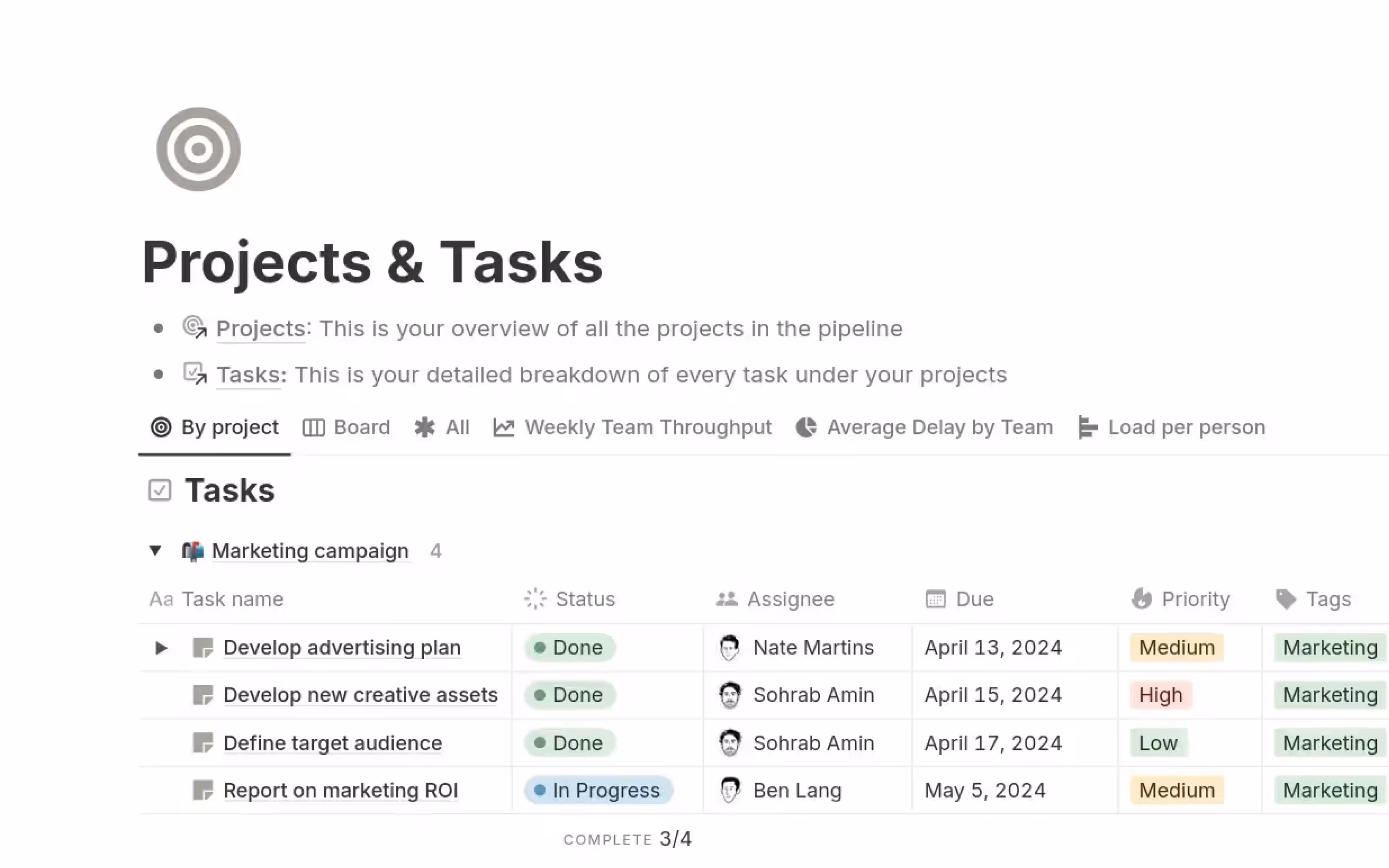1389x868 pixels.
Task: Open the Load per person view
Action: pyautogui.click(x=1186, y=427)
